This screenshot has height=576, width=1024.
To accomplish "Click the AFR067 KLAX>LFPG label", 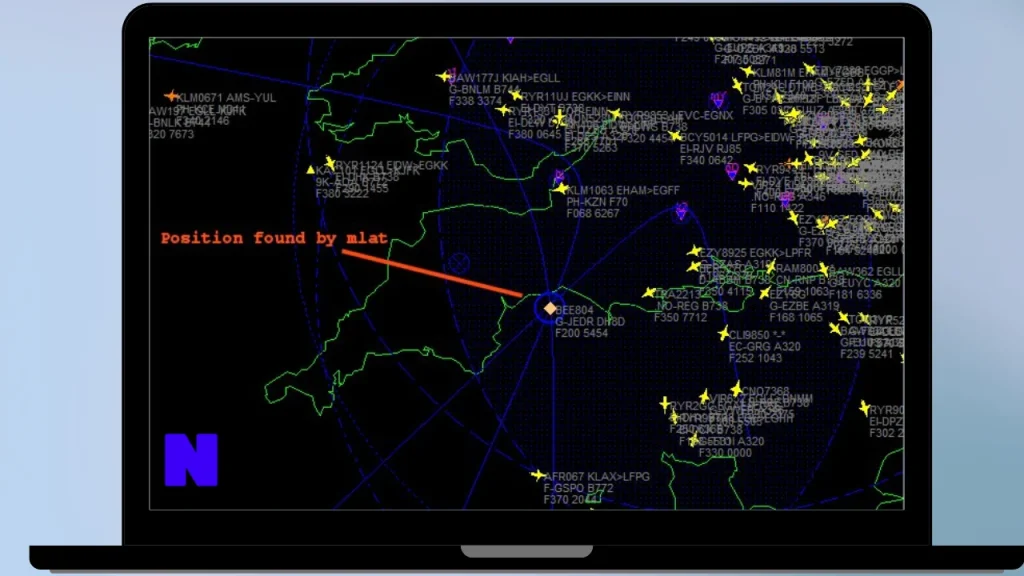I will tap(597, 477).
